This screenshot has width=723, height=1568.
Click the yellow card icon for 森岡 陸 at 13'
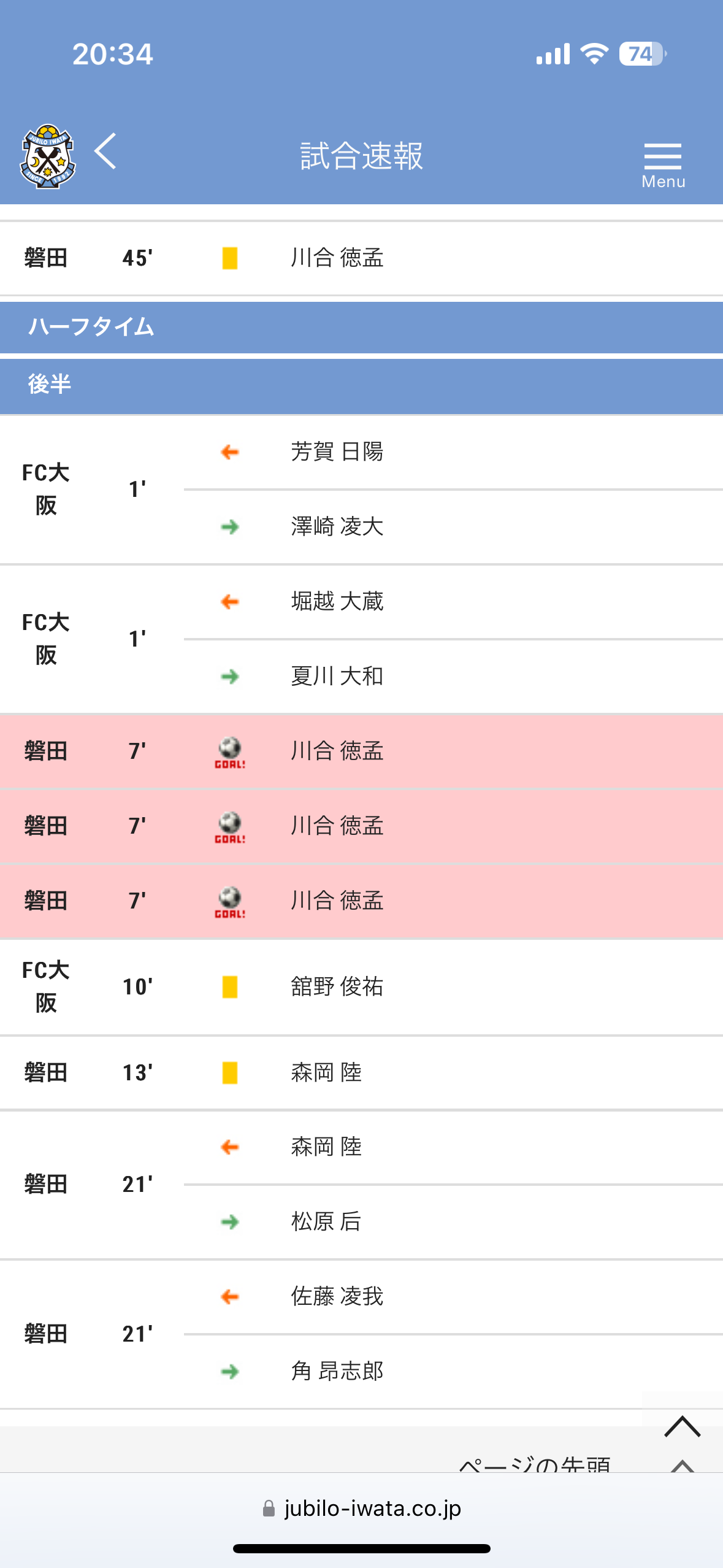230,1073
